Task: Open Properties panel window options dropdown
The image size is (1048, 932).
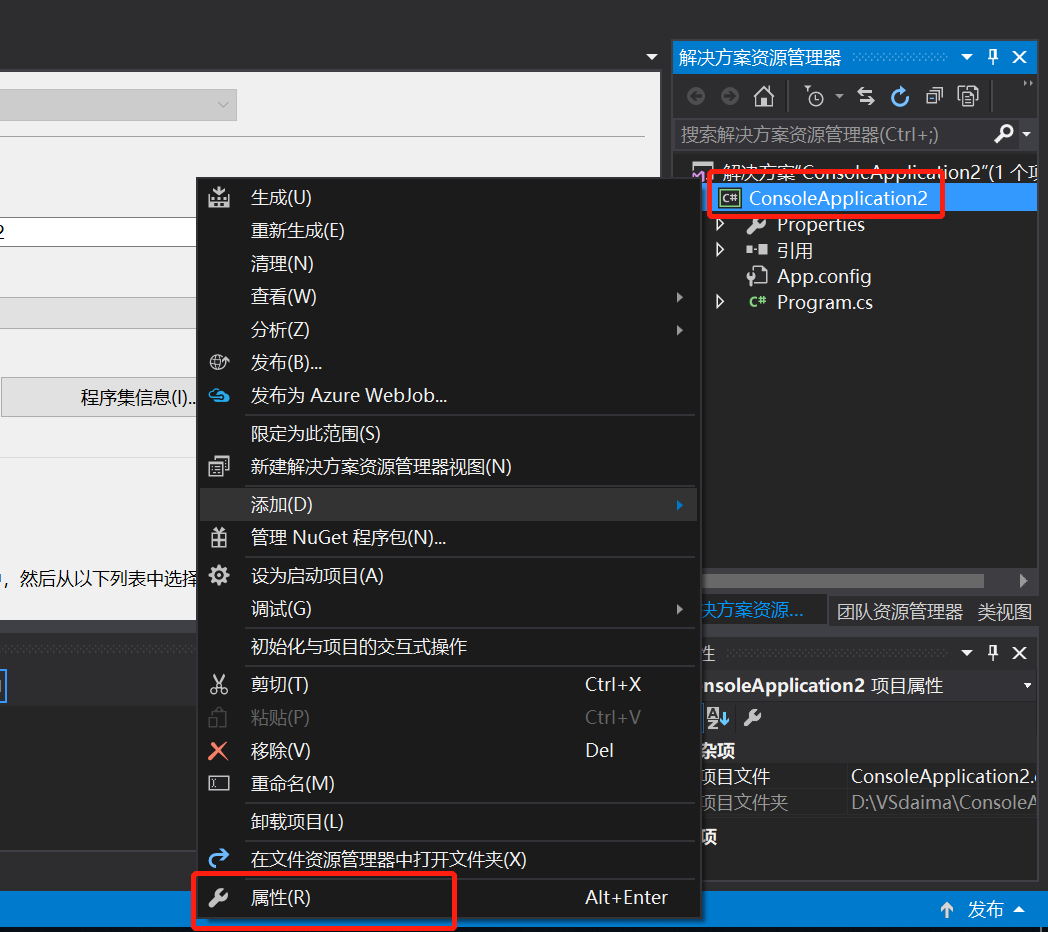Action: pos(966,653)
